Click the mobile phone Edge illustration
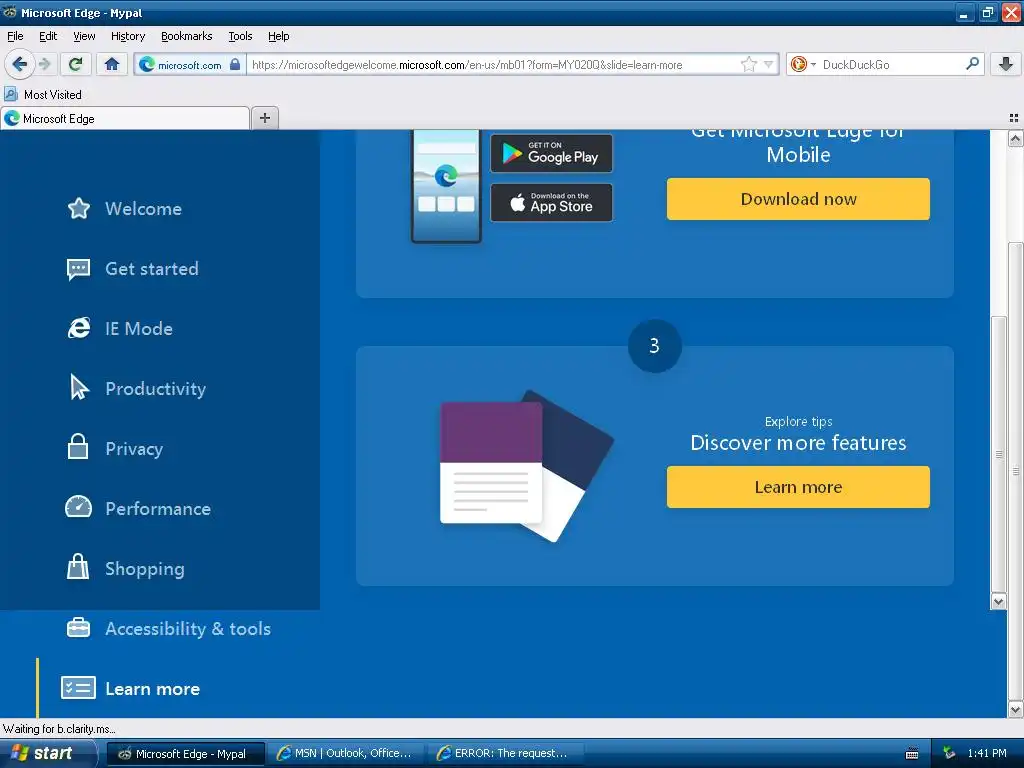The image size is (1024, 768). click(446, 185)
